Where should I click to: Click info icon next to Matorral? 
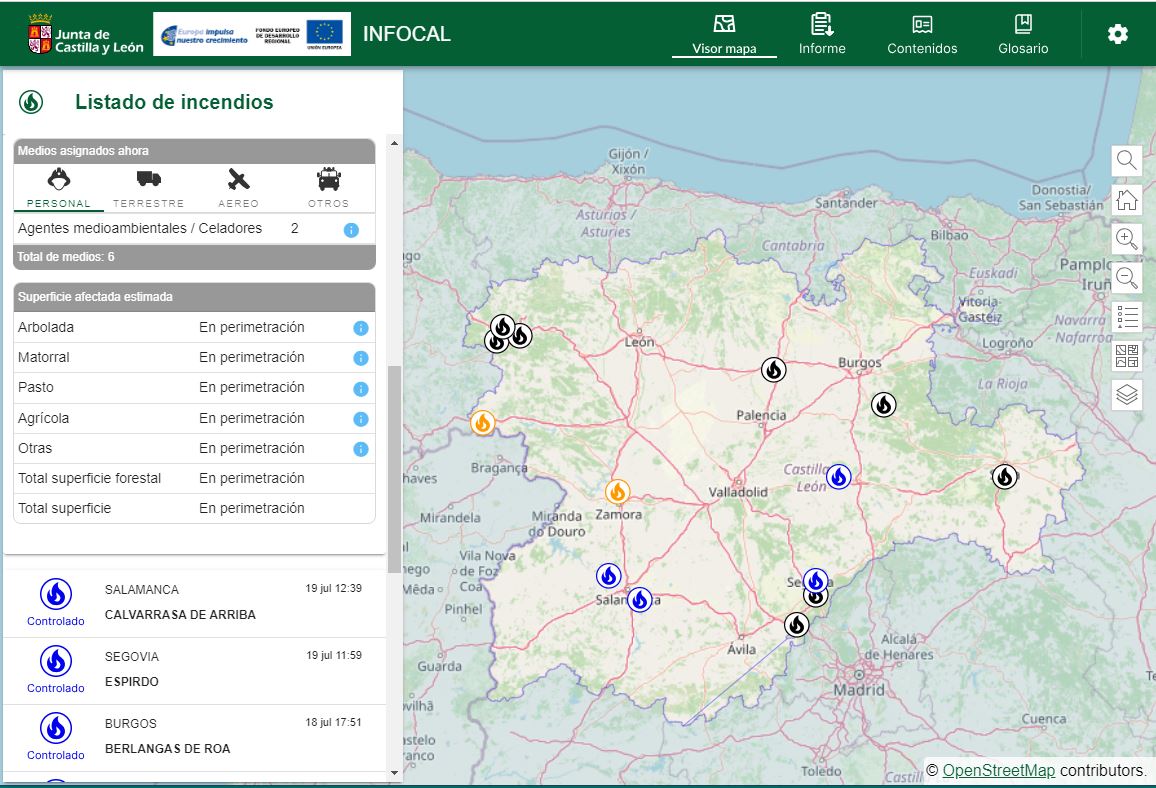pos(361,358)
